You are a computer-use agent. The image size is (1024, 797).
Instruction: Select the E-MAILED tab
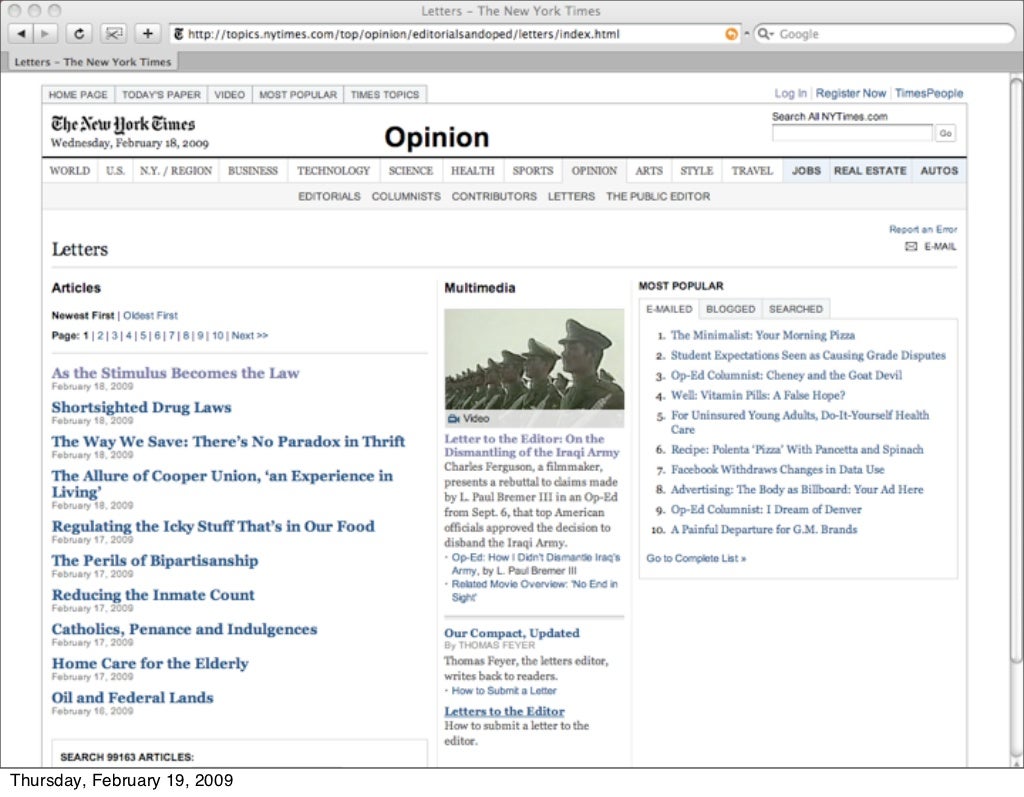669,309
